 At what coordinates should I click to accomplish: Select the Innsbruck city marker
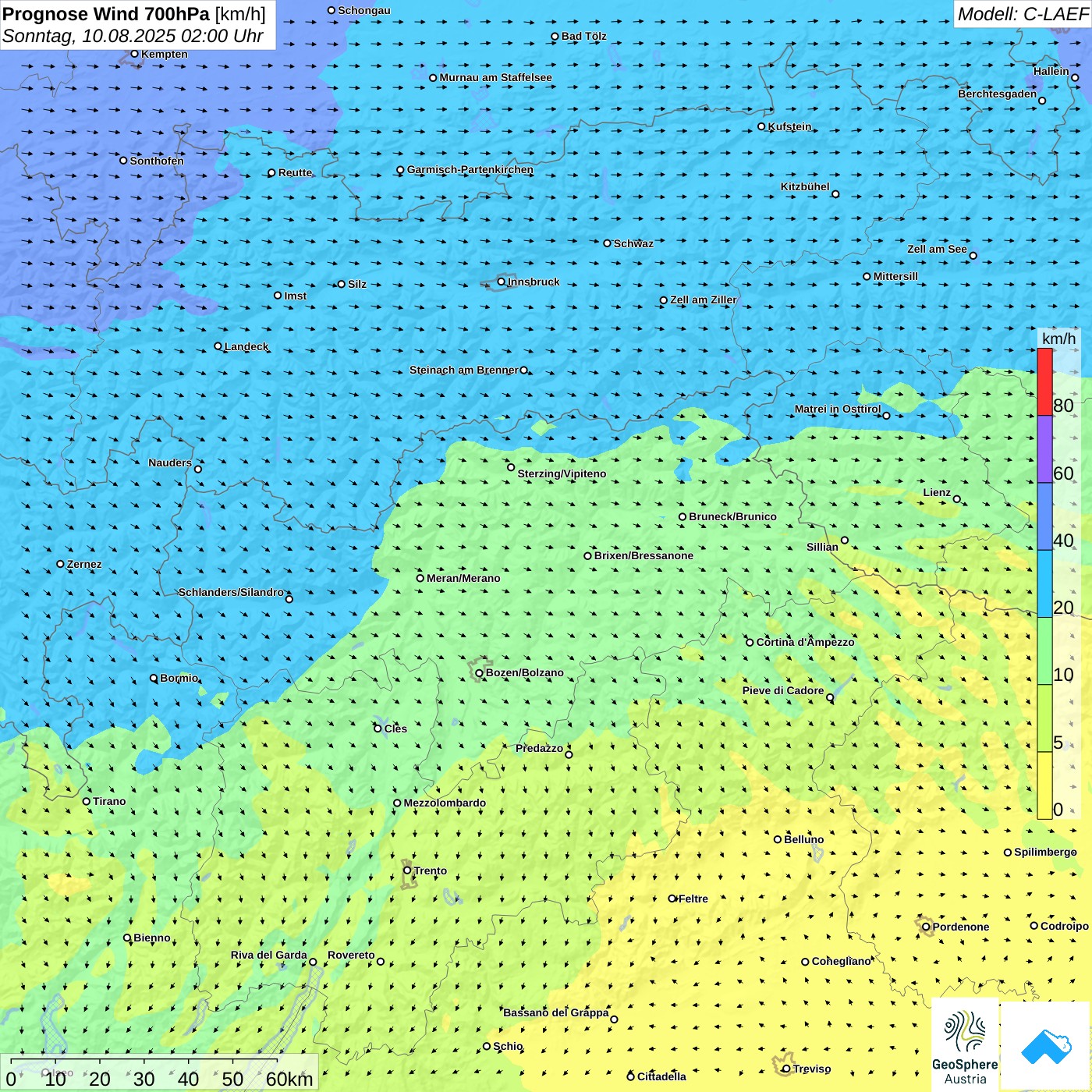pyautogui.click(x=502, y=282)
